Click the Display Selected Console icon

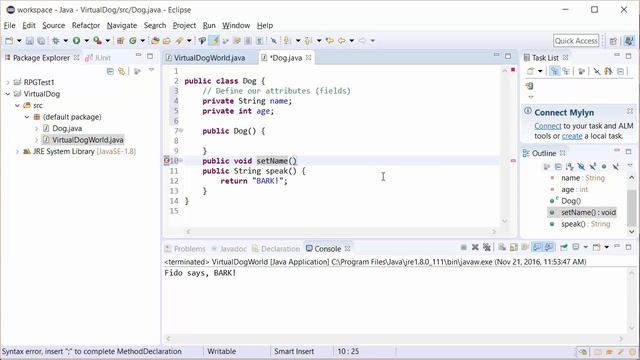[x=576, y=247]
